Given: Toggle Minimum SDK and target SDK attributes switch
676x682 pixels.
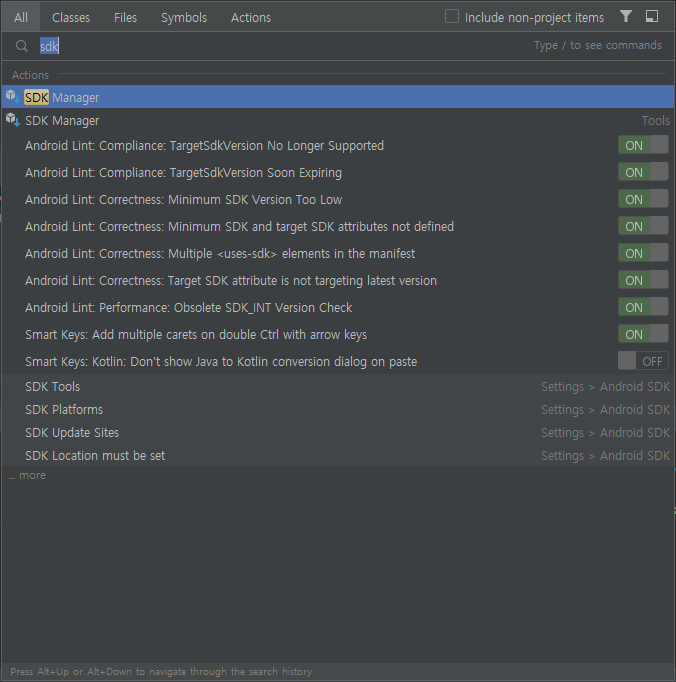Looking at the screenshot, I should (x=643, y=226).
